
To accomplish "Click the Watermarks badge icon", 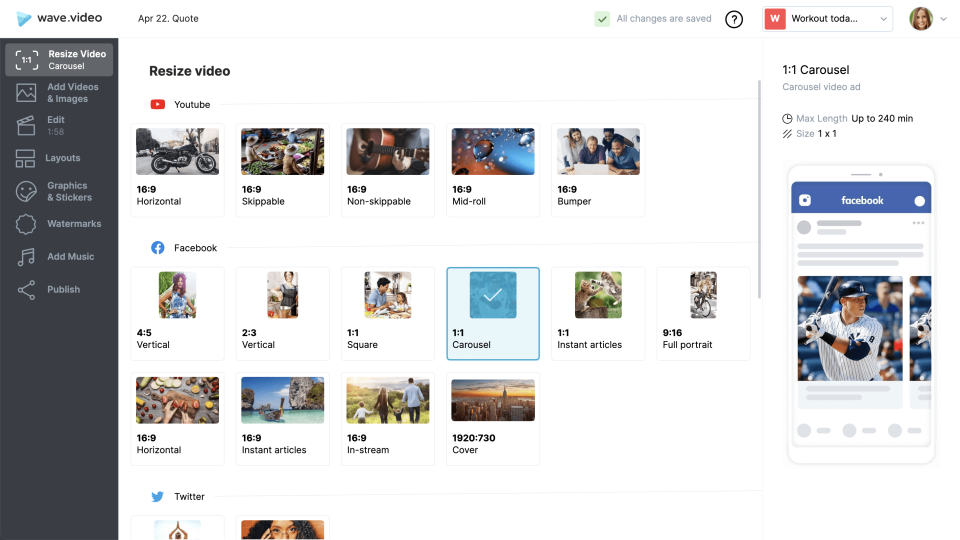I will (x=26, y=224).
